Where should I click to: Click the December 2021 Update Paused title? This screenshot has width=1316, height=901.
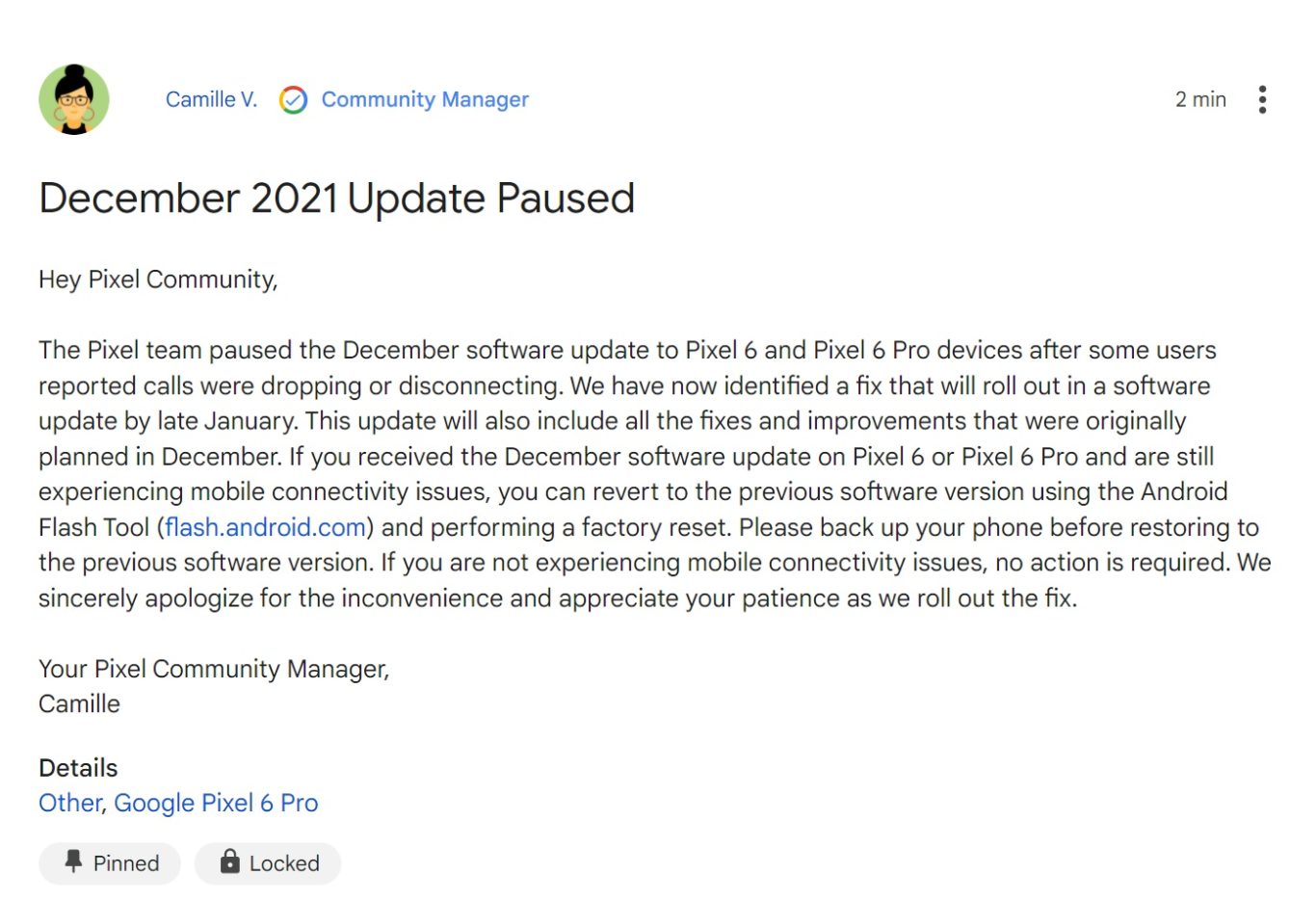[336, 199]
